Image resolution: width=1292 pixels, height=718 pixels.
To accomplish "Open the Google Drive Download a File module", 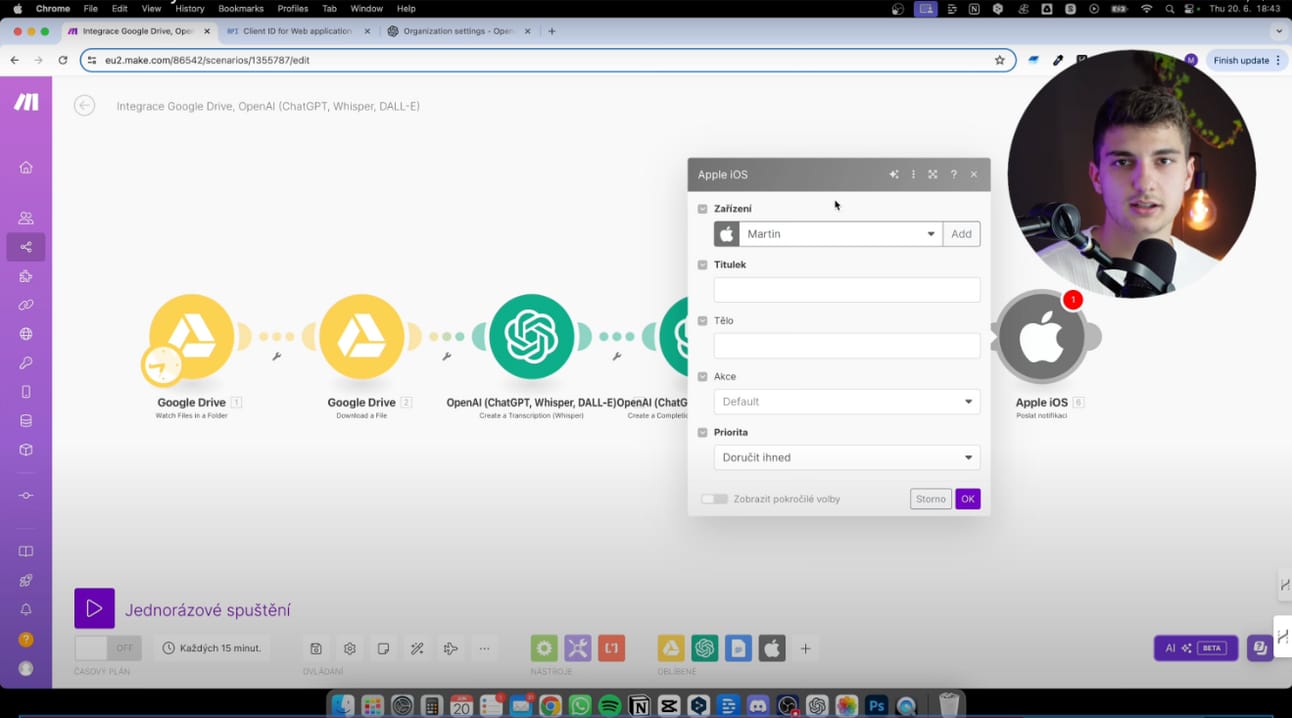I will pos(362,337).
